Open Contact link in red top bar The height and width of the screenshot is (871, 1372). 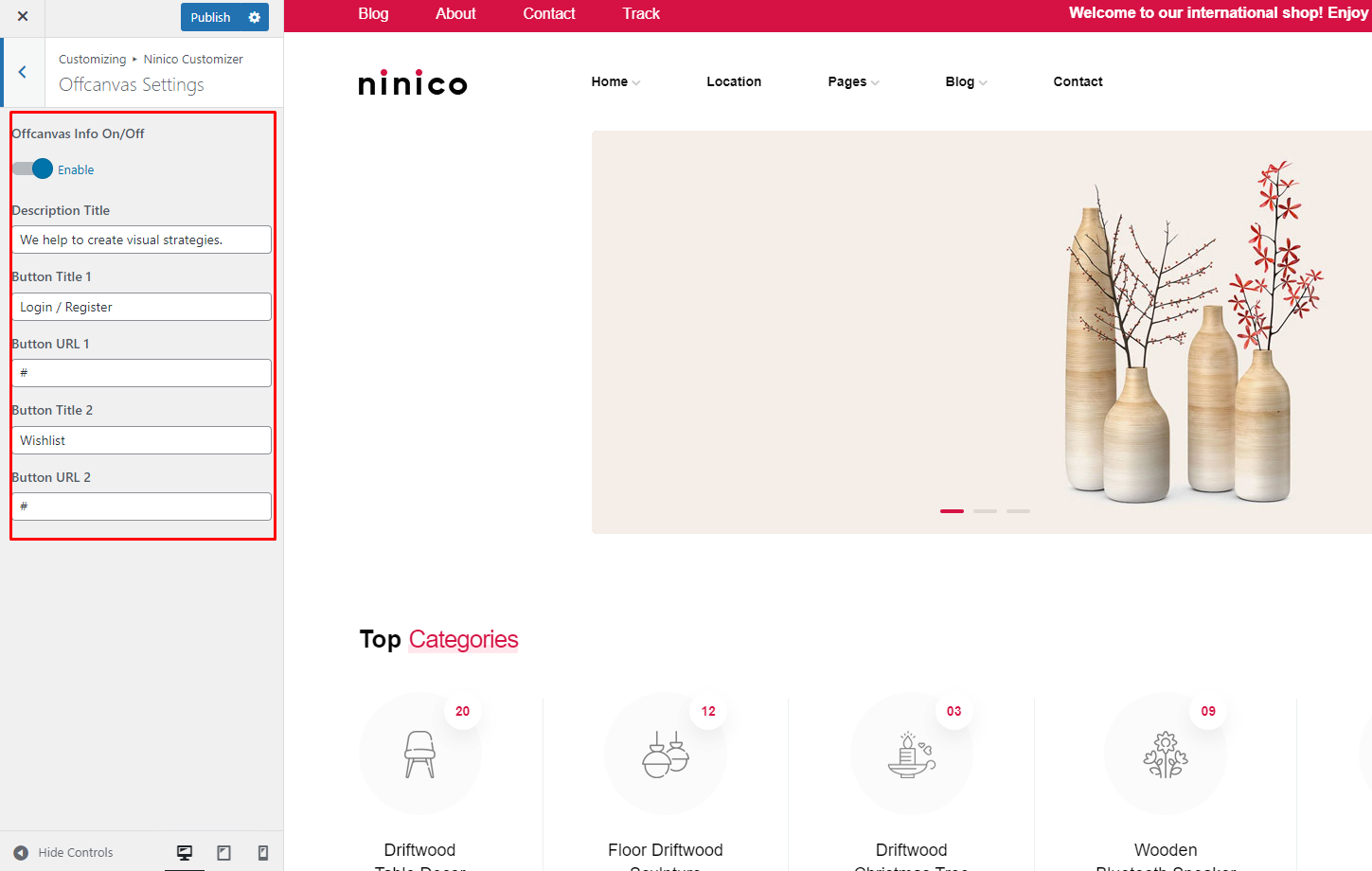pyautogui.click(x=549, y=13)
